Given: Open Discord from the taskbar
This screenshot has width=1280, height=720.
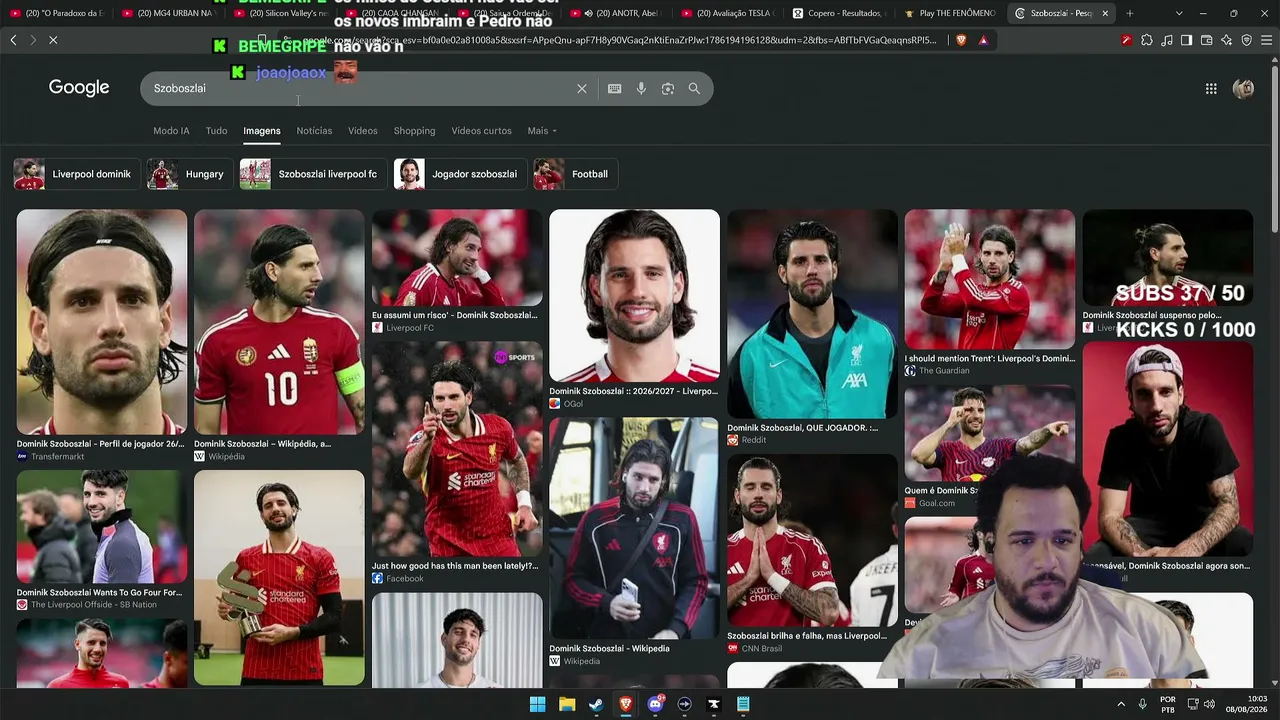Looking at the screenshot, I should click(656, 704).
